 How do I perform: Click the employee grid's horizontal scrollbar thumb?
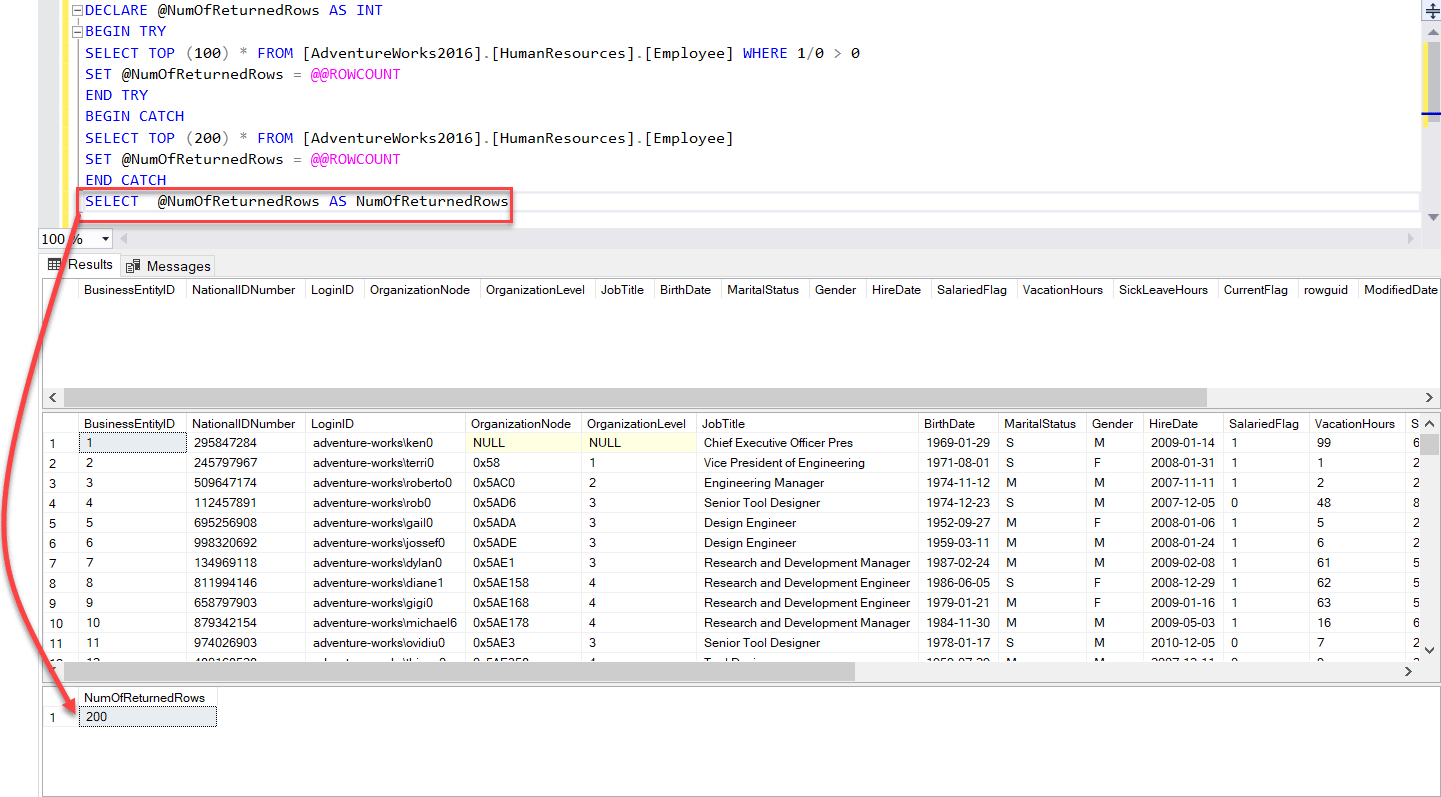tap(457, 672)
